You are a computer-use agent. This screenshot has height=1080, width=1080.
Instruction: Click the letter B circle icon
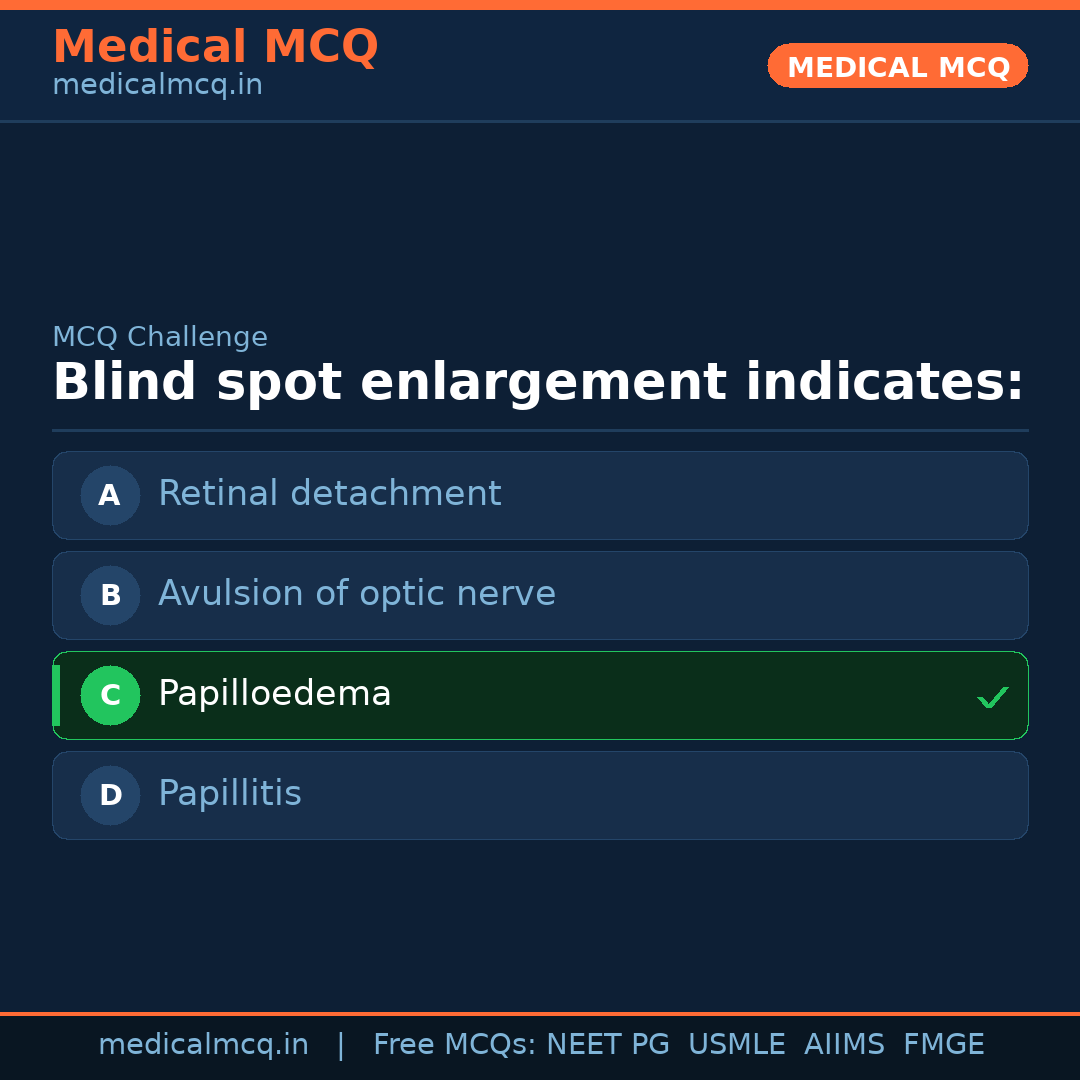click(x=110, y=595)
